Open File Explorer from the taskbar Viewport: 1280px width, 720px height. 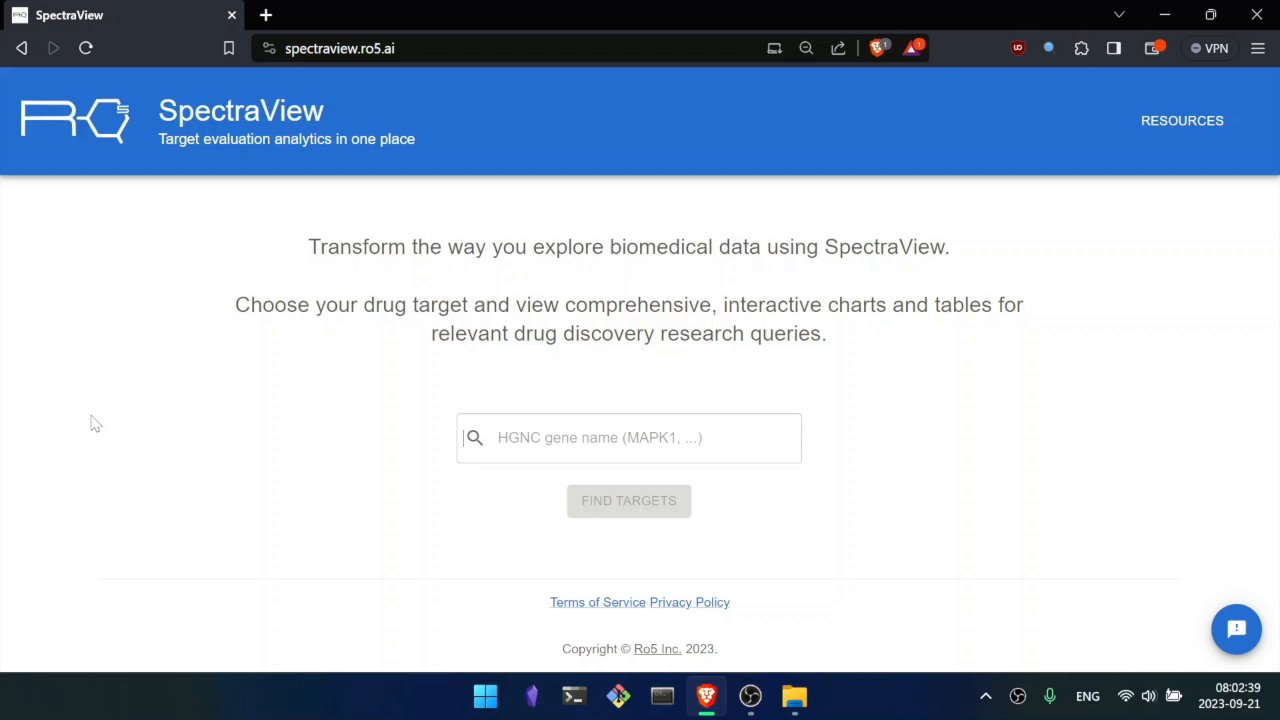coord(794,696)
